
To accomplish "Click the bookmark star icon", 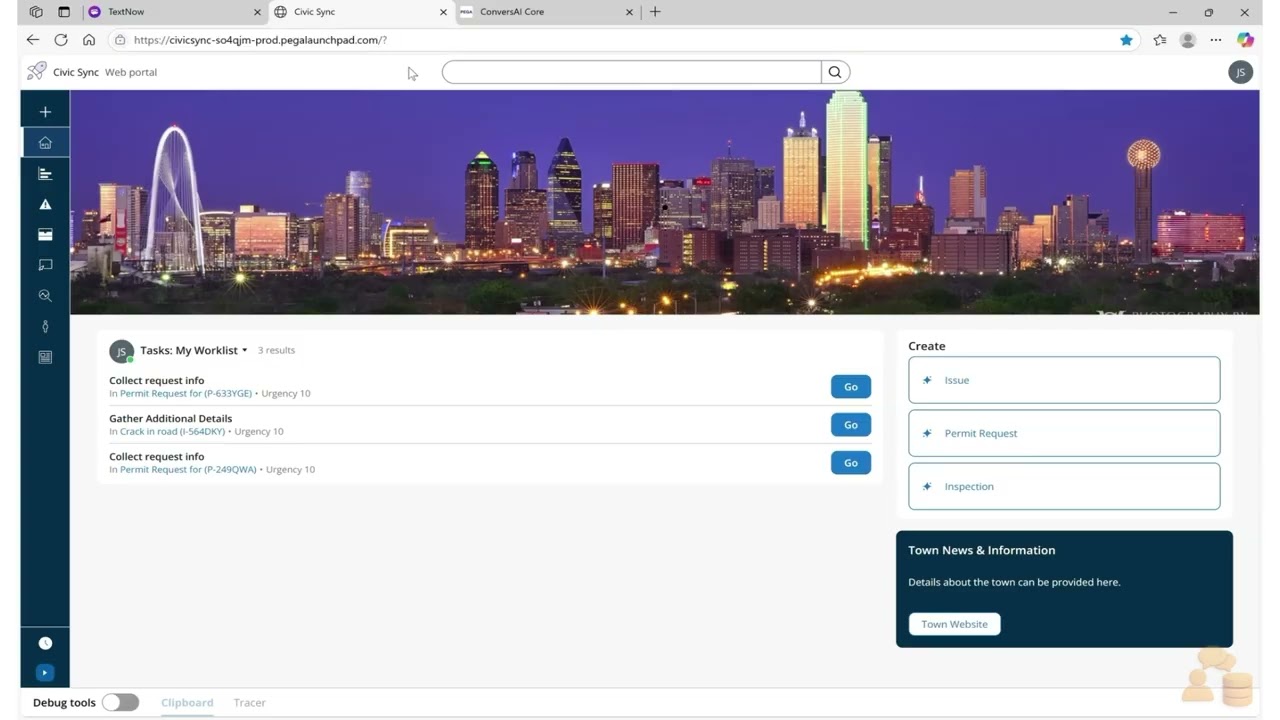I will 1126,40.
